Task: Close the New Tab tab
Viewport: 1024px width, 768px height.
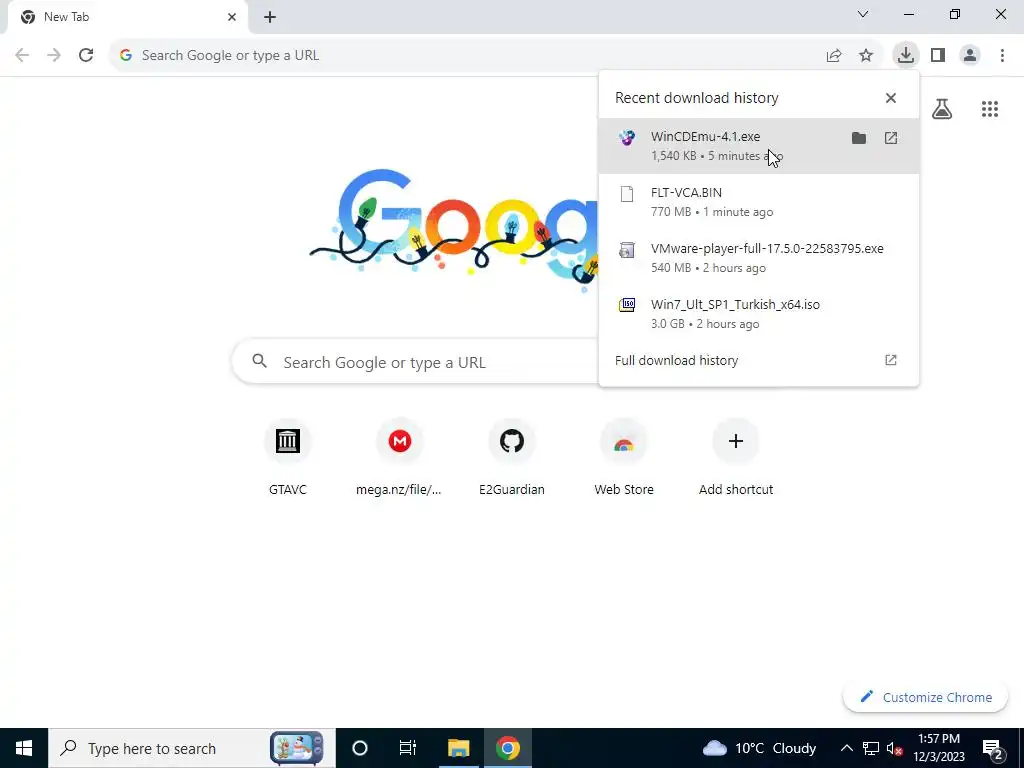Action: [232, 17]
